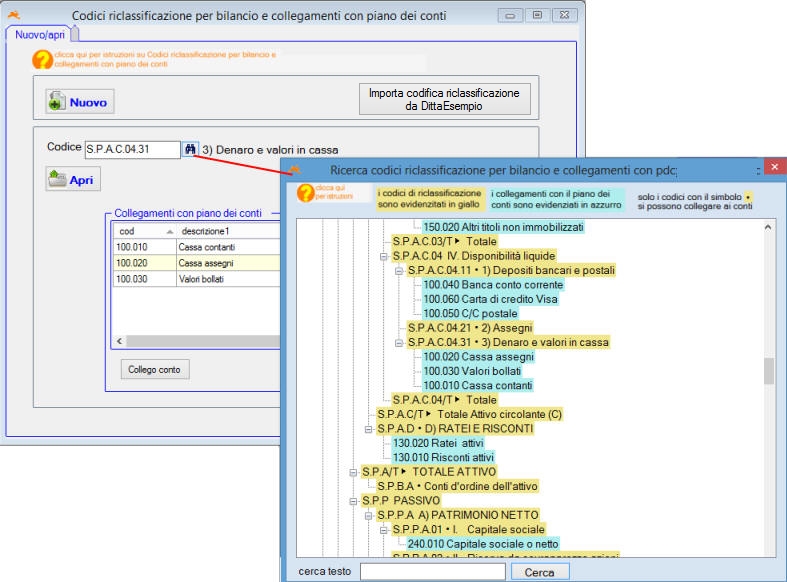This screenshot has width=787, height=582.
Task: Collapse the S.P.A/T TOTALE ATTIVO node
Action: tap(353, 473)
